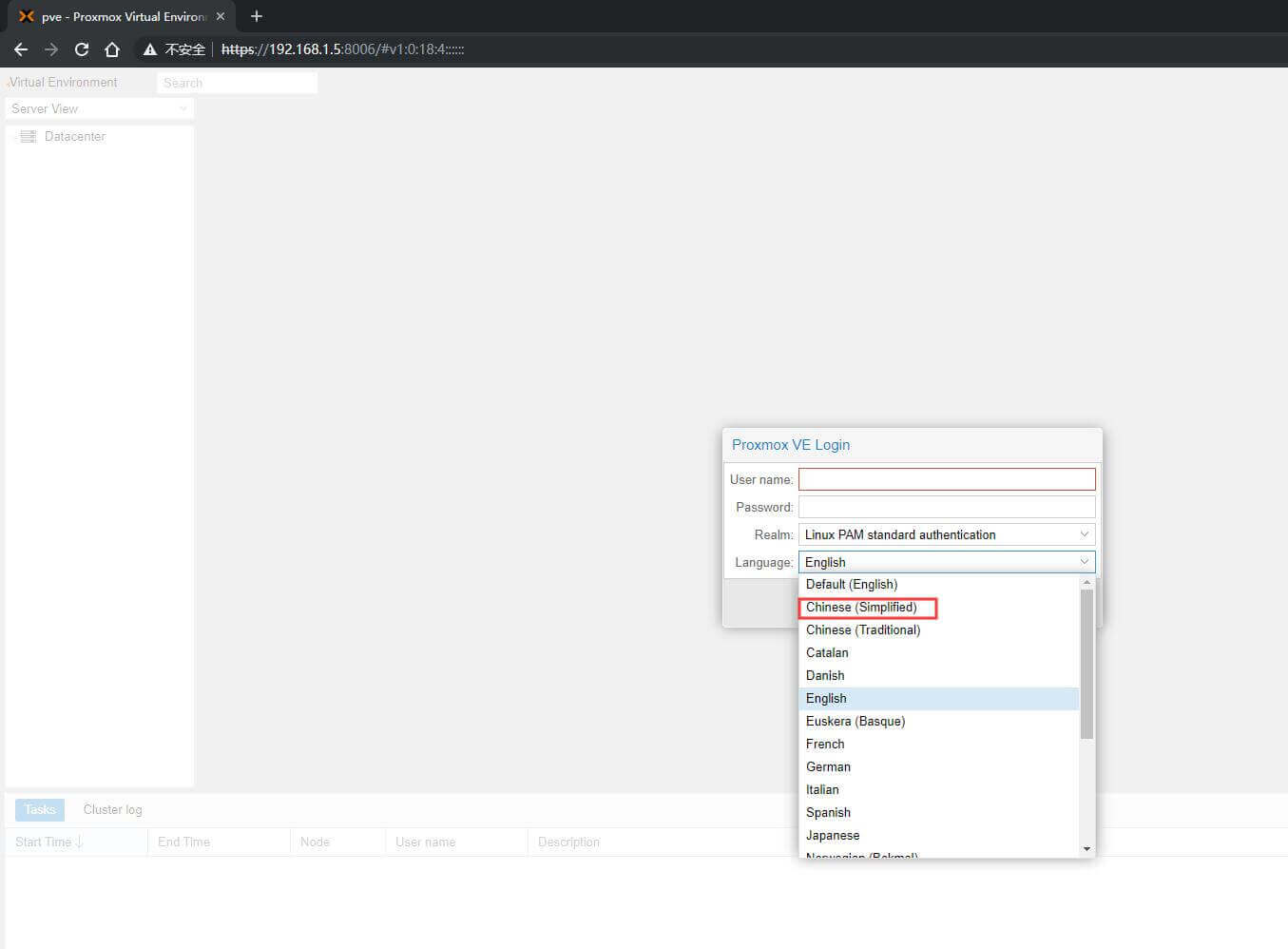The image size is (1288, 949).
Task: Reload the page with refresh icon
Action: [82, 49]
